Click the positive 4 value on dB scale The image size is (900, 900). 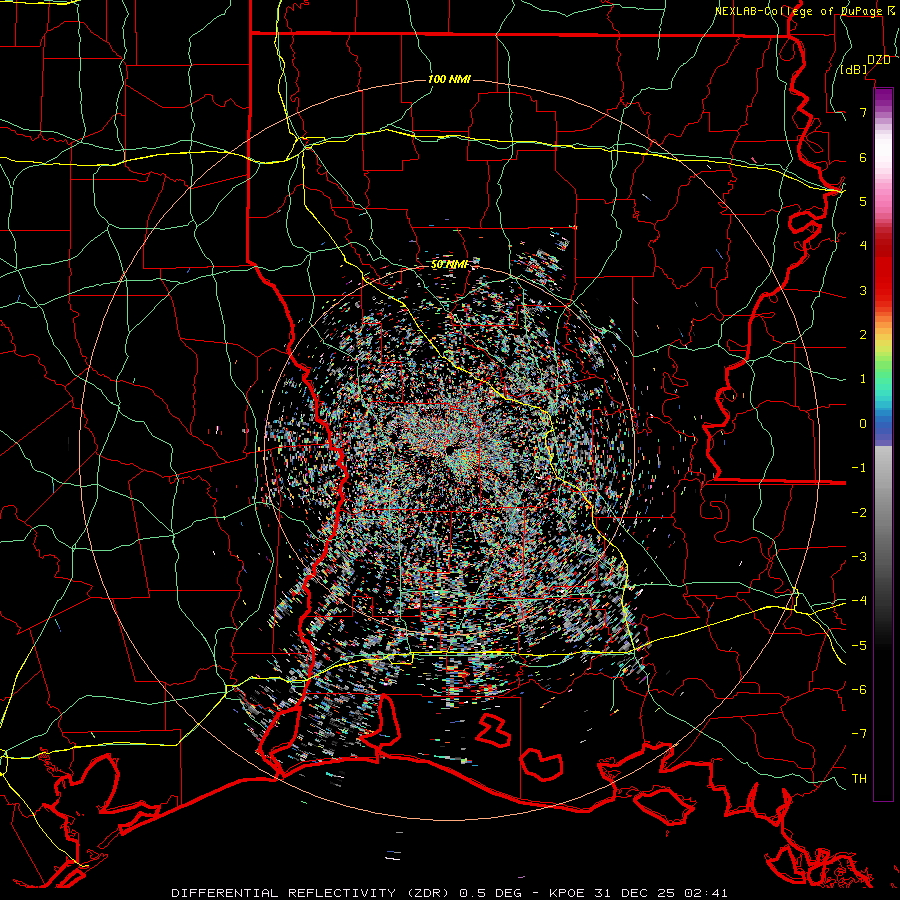point(863,246)
